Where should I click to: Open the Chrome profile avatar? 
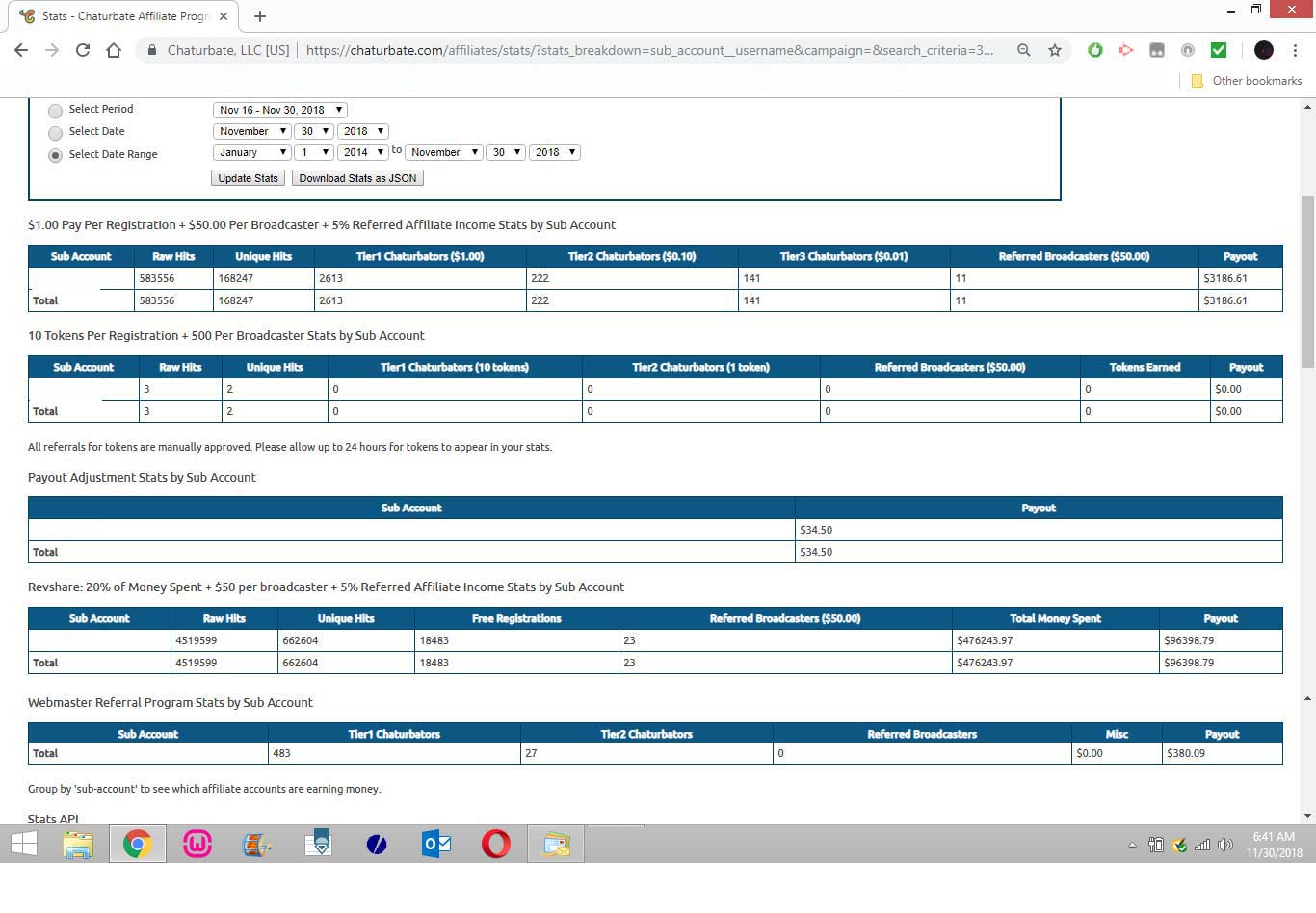(1264, 50)
